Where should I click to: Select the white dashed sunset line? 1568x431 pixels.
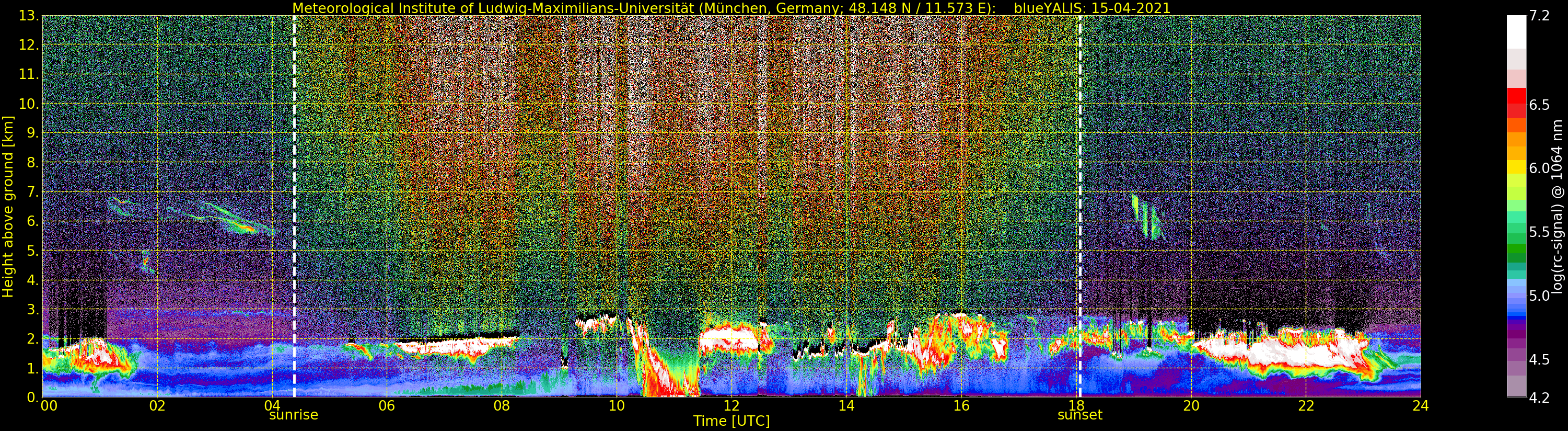click(1081, 206)
